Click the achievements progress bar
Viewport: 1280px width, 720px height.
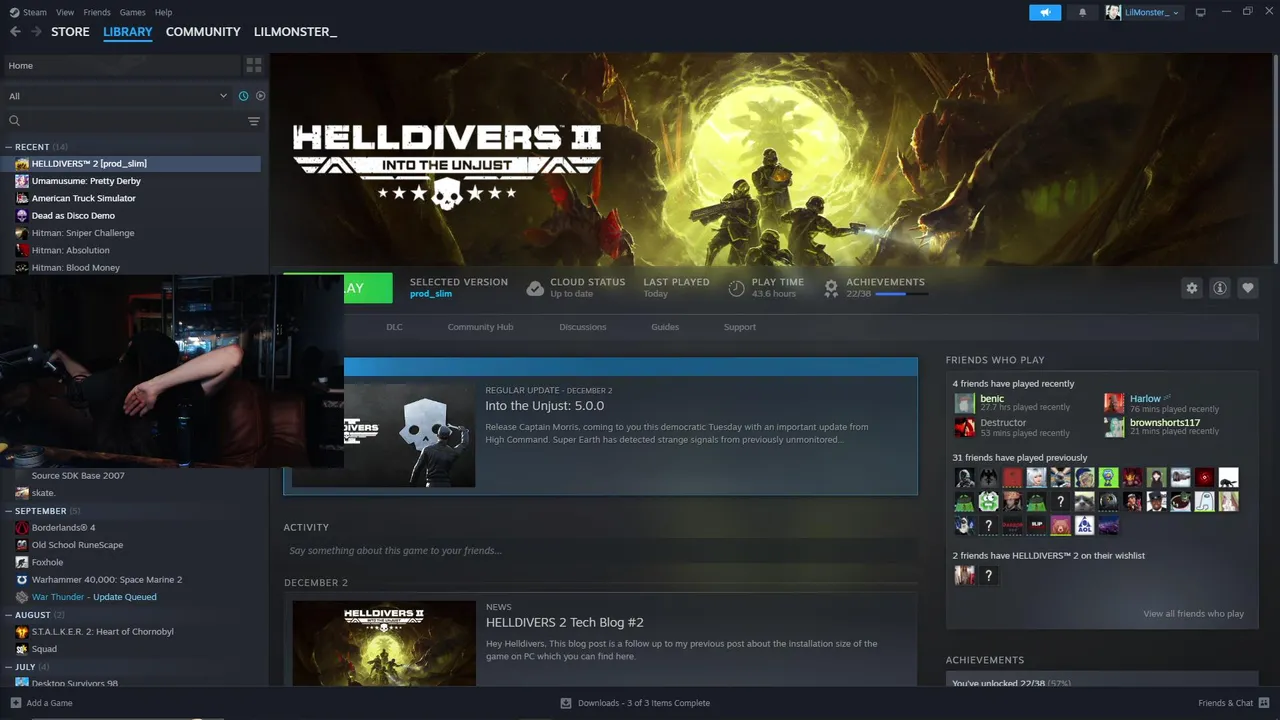(901, 294)
